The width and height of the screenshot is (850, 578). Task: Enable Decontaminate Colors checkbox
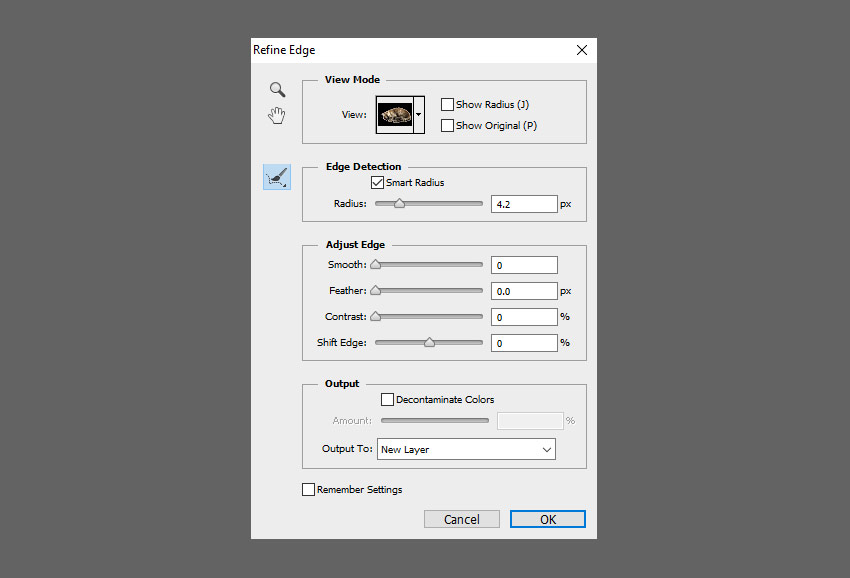coord(387,400)
